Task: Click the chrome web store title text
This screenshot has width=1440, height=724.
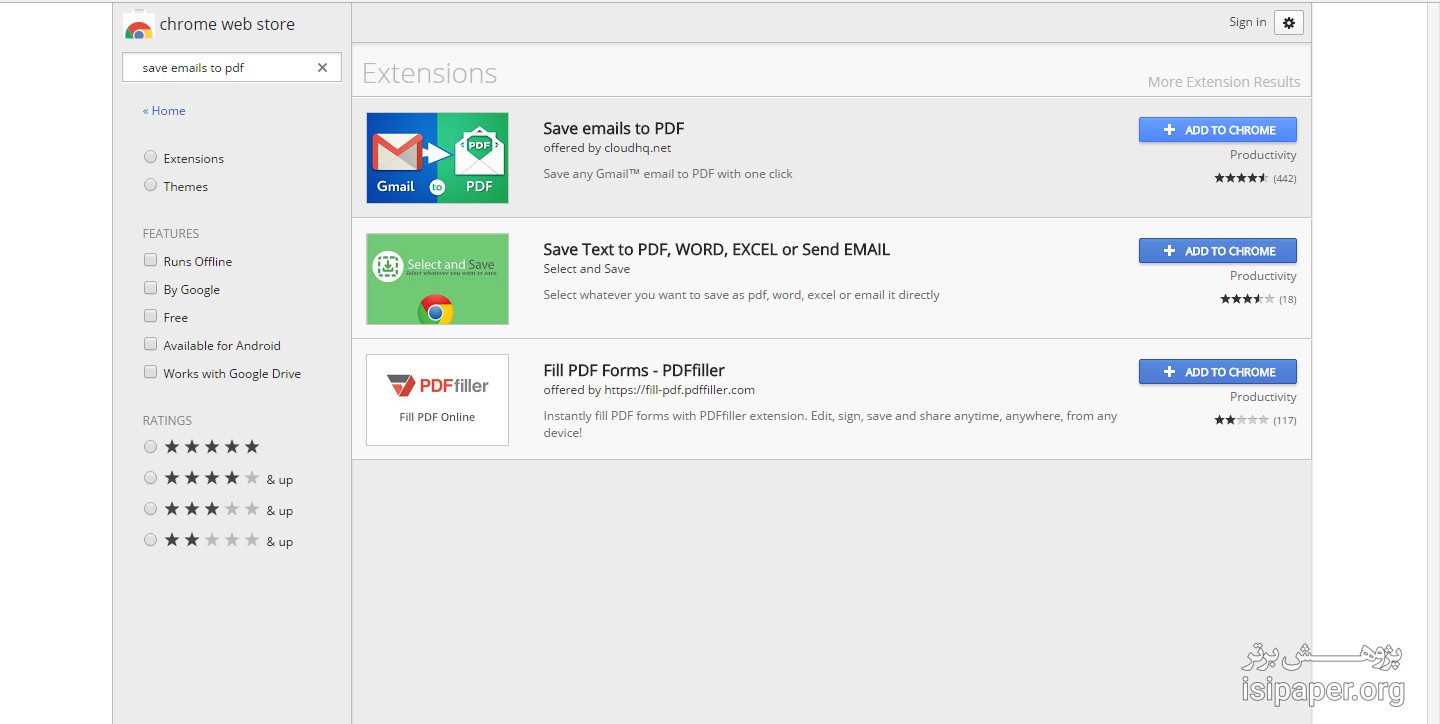Action: pos(227,24)
